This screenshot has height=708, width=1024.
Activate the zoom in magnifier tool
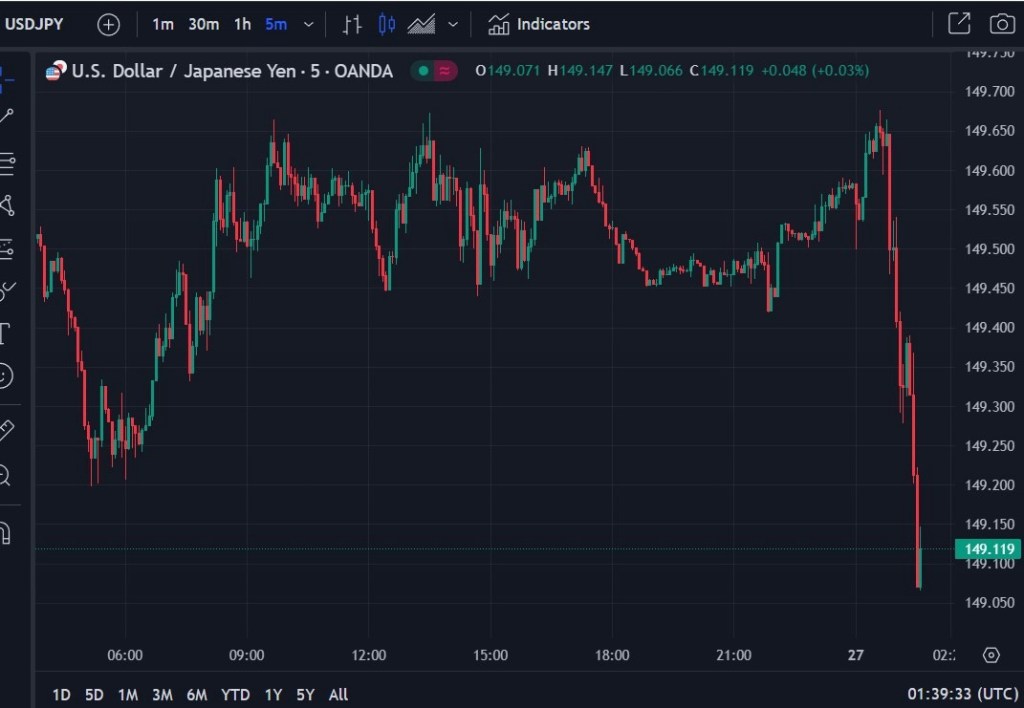5,476
